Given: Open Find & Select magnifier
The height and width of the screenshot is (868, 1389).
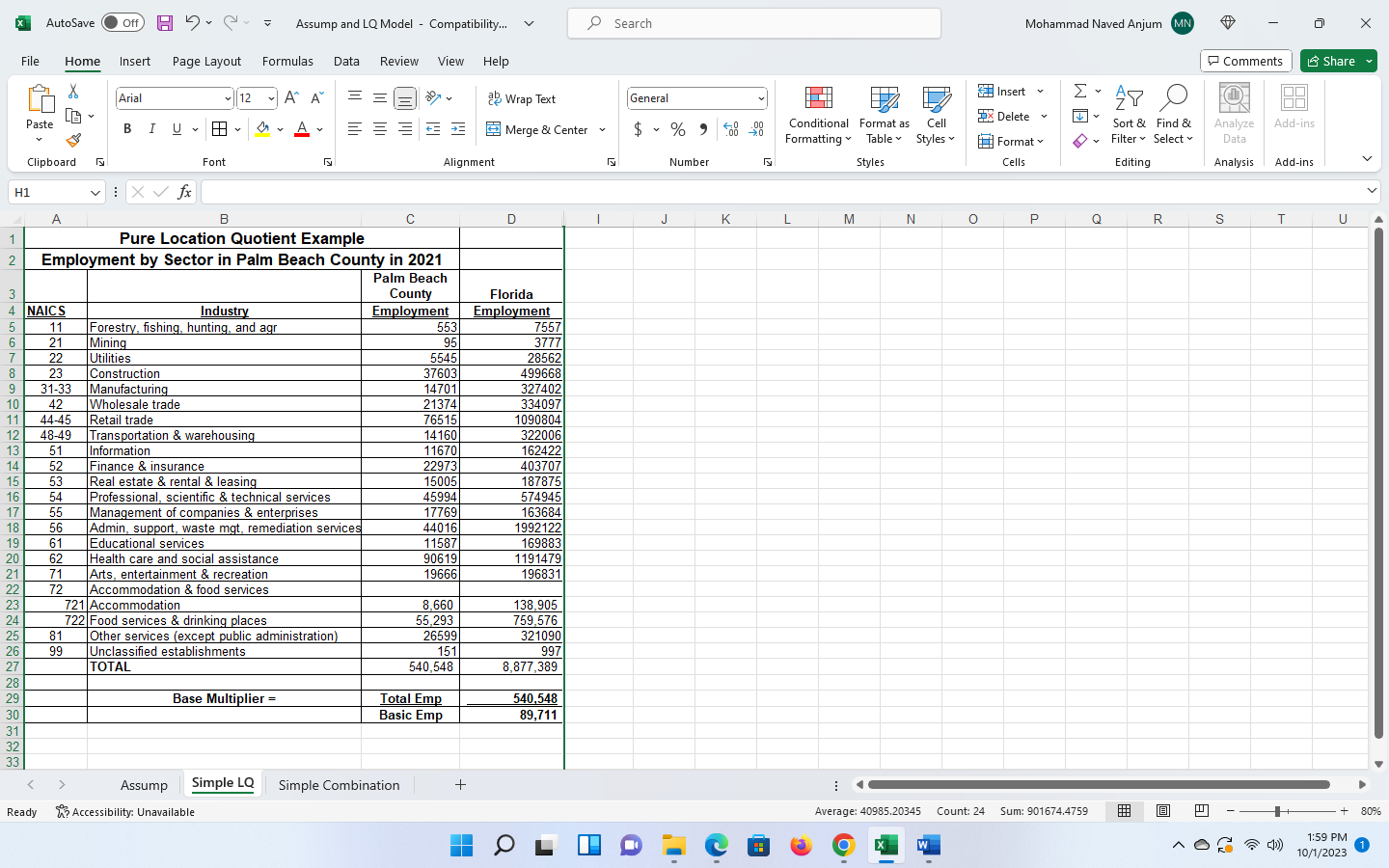Looking at the screenshot, I should click(x=1173, y=116).
